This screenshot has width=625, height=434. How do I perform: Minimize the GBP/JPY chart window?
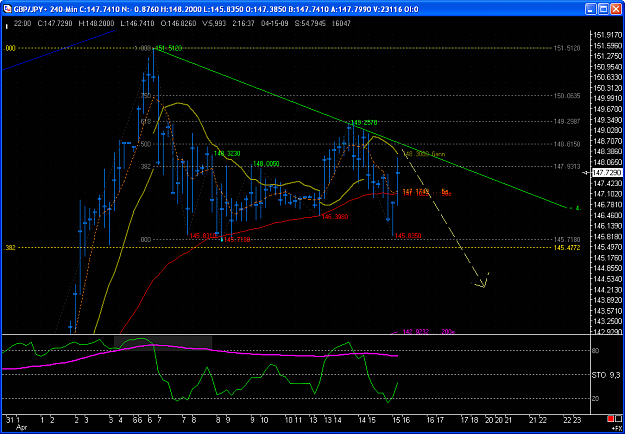coord(592,8)
